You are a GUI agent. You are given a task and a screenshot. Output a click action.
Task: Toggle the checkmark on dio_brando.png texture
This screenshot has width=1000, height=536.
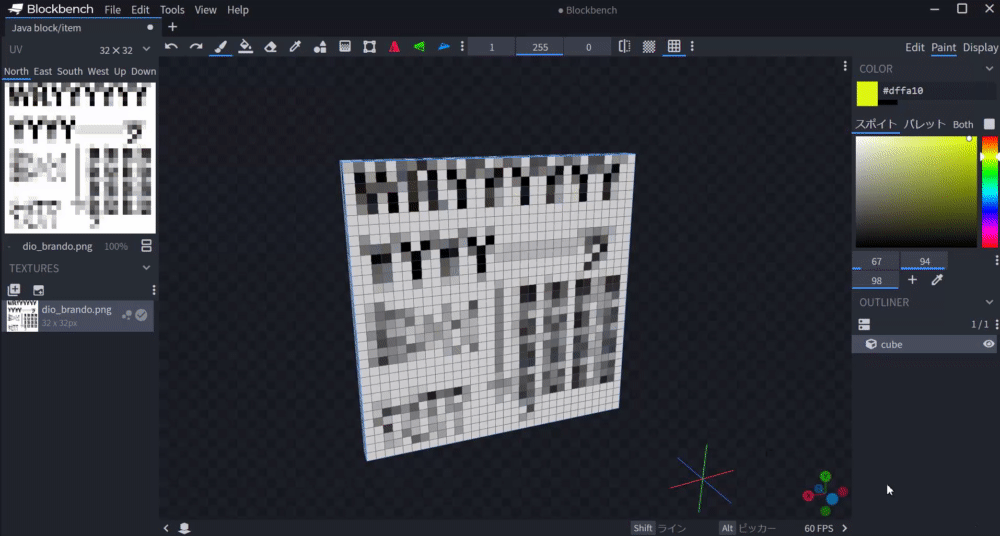pyautogui.click(x=142, y=315)
